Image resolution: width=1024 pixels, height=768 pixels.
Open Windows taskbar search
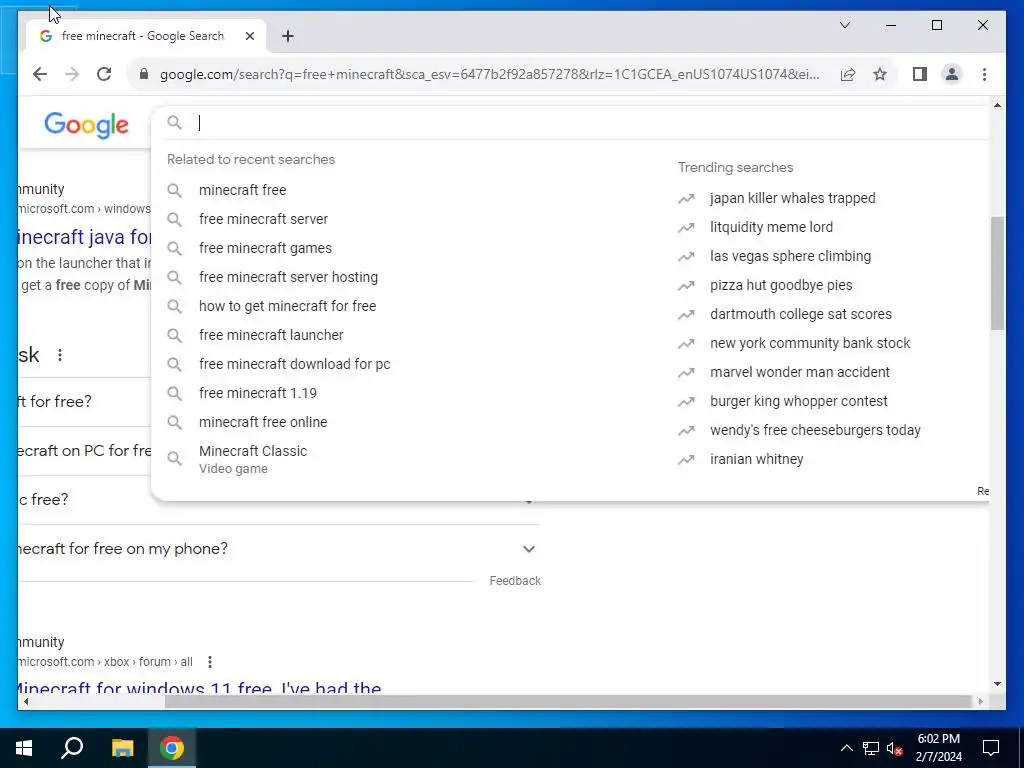point(72,748)
